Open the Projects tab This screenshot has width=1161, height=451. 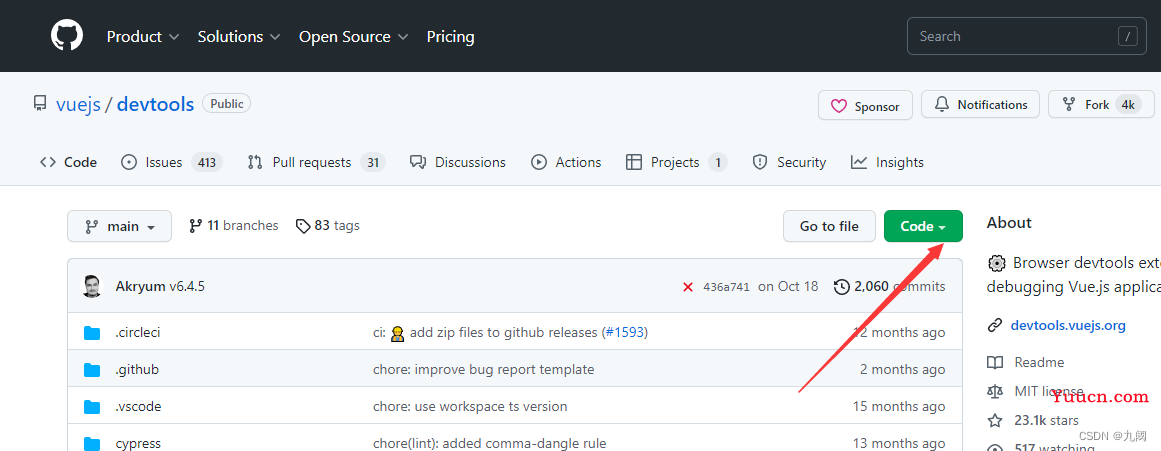677,162
